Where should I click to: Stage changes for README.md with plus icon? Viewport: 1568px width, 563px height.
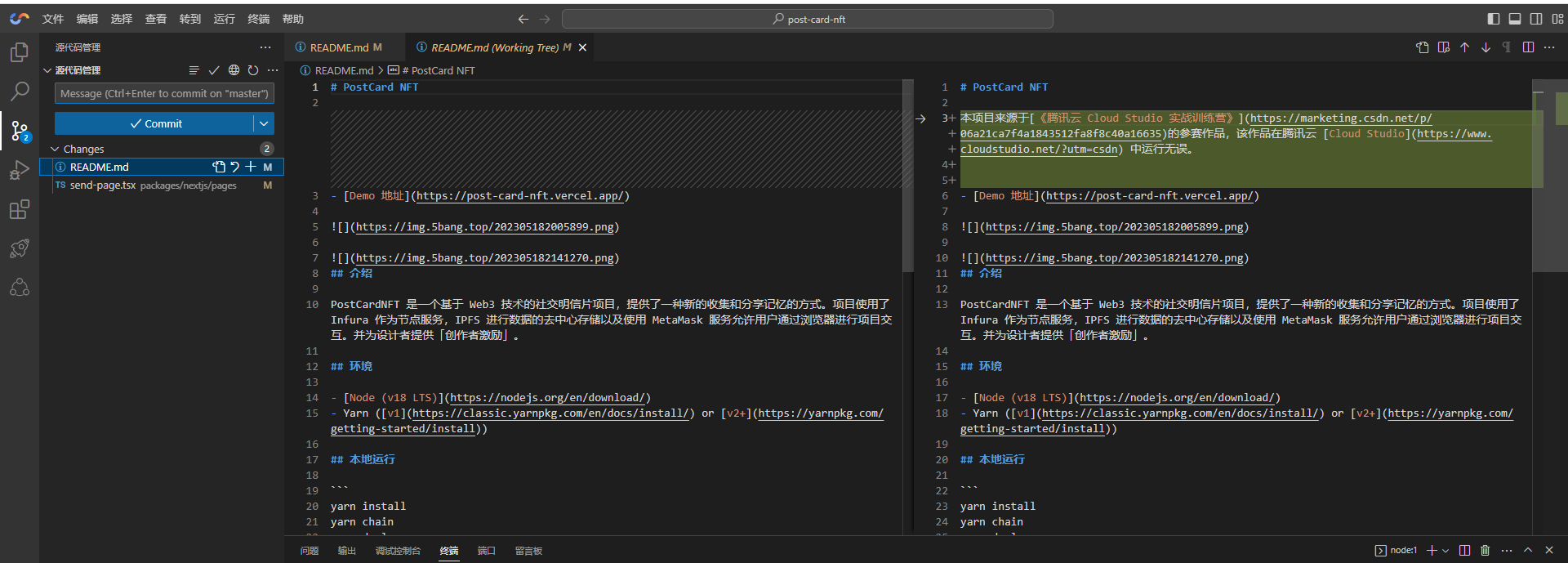coord(251,167)
